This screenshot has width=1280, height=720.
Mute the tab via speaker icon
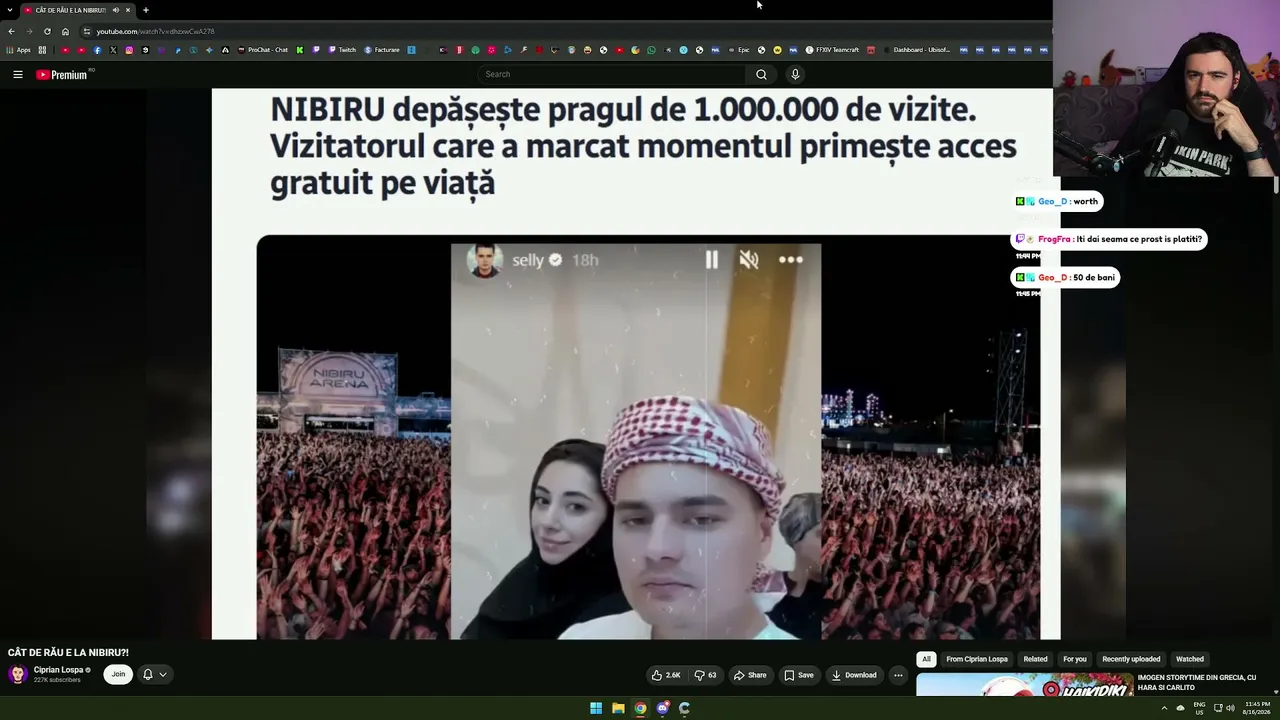pyautogui.click(x=115, y=10)
